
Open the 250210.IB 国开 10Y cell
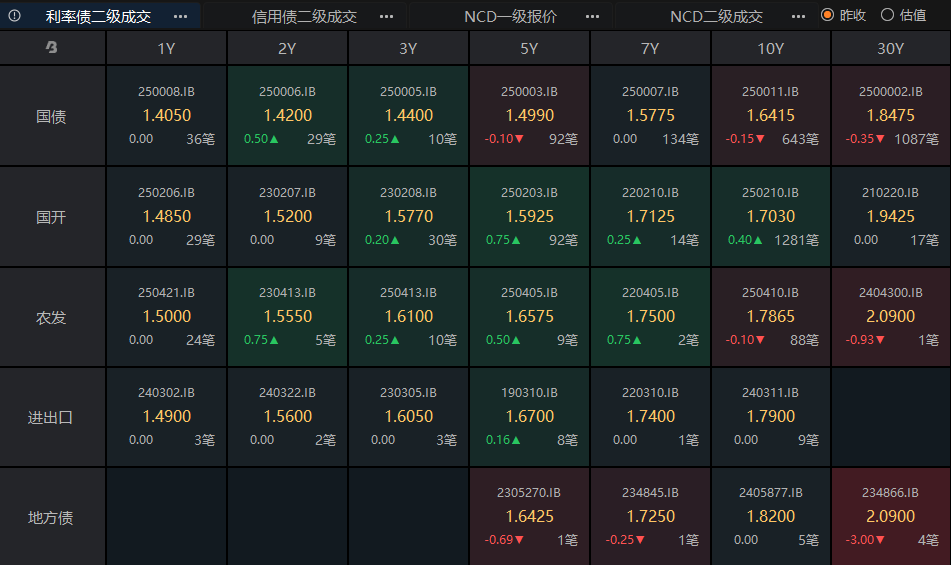[770, 216]
